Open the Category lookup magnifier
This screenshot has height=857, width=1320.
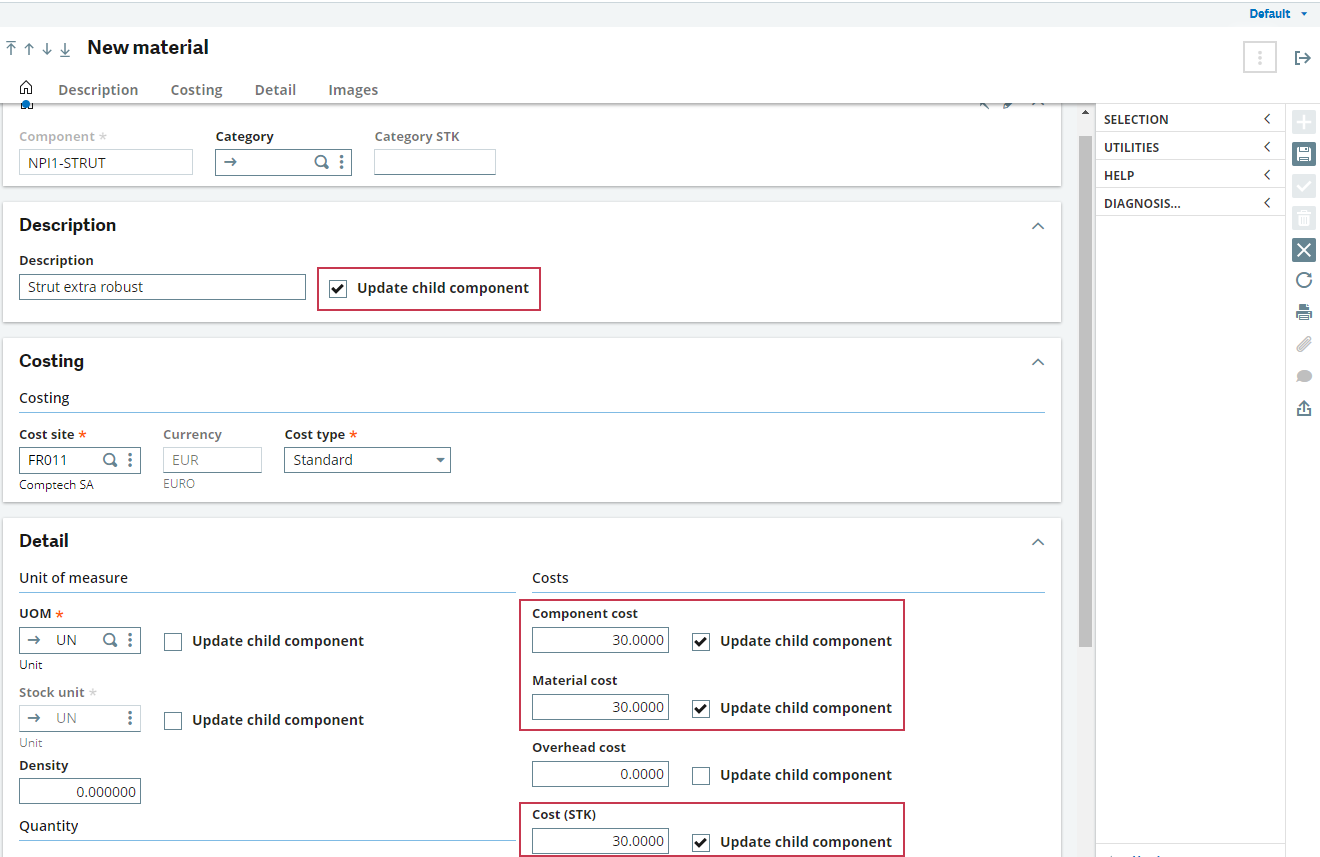click(x=322, y=162)
